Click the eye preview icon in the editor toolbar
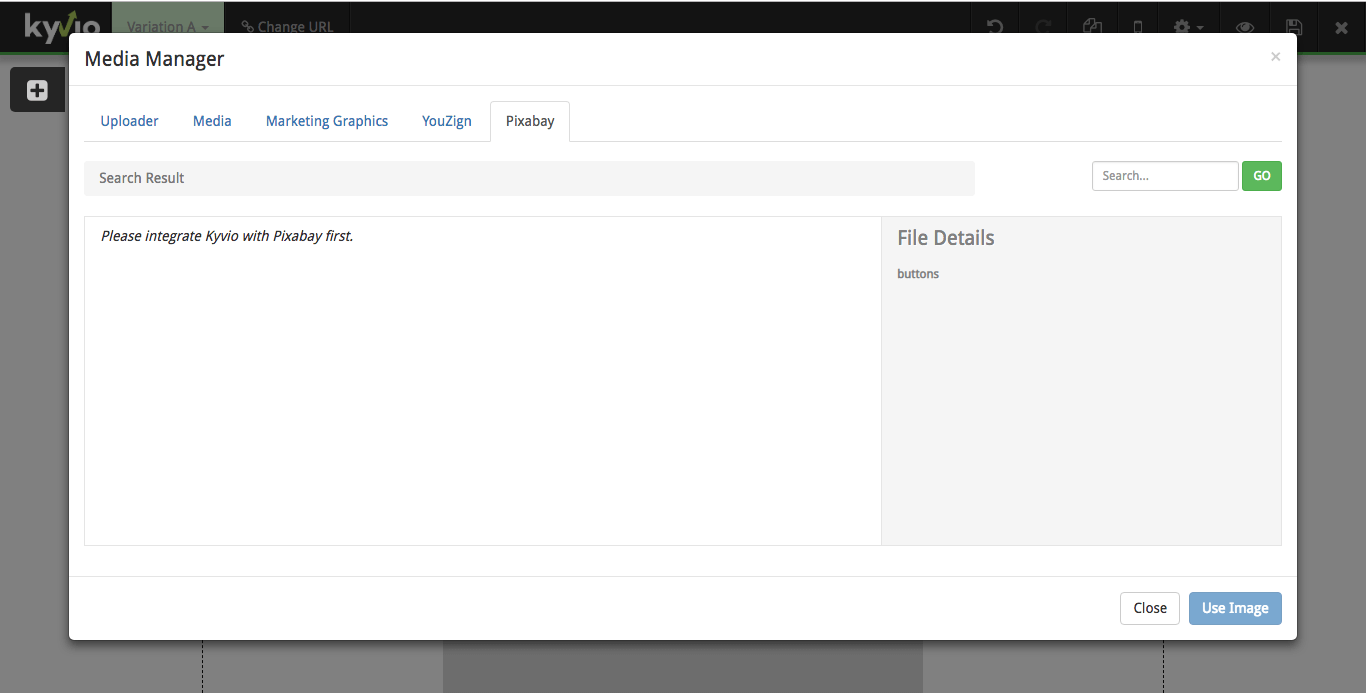Image resolution: width=1366 pixels, height=693 pixels. 1245,27
